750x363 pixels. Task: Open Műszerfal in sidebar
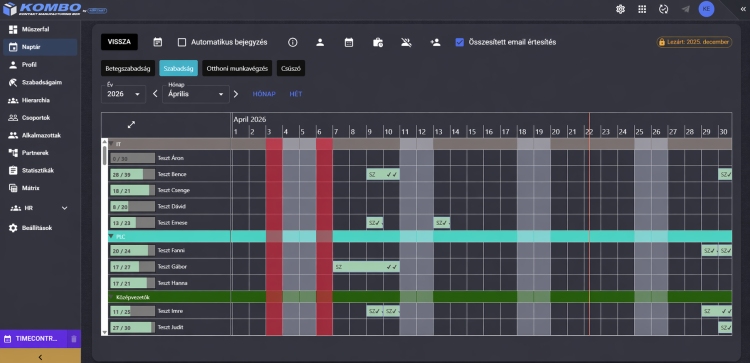[x=40, y=29]
